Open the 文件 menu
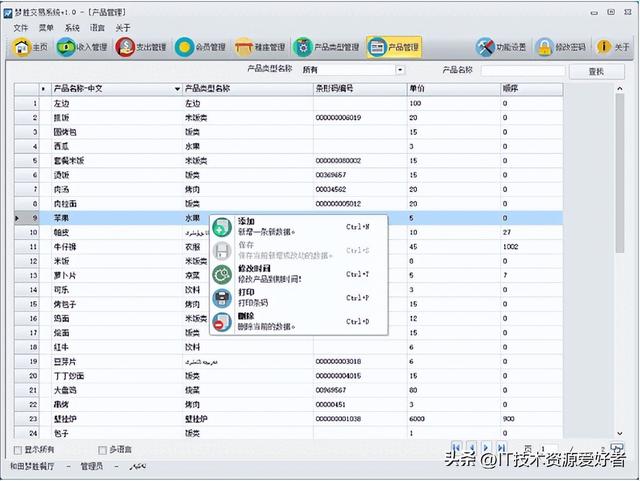Screen dimensions: 640x481 click(20, 28)
